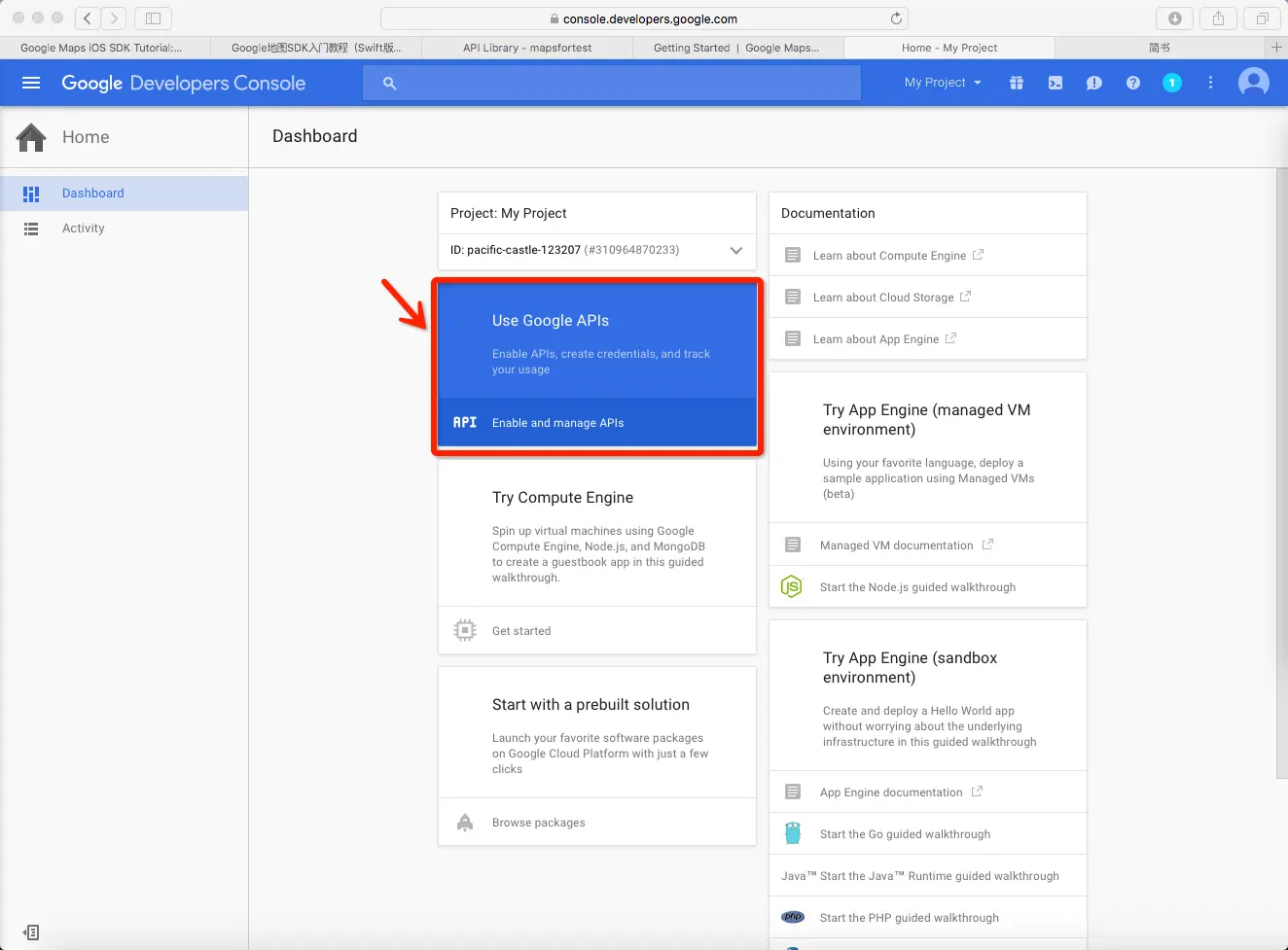Click Safari share button
The image size is (1288, 950).
tap(1218, 18)
